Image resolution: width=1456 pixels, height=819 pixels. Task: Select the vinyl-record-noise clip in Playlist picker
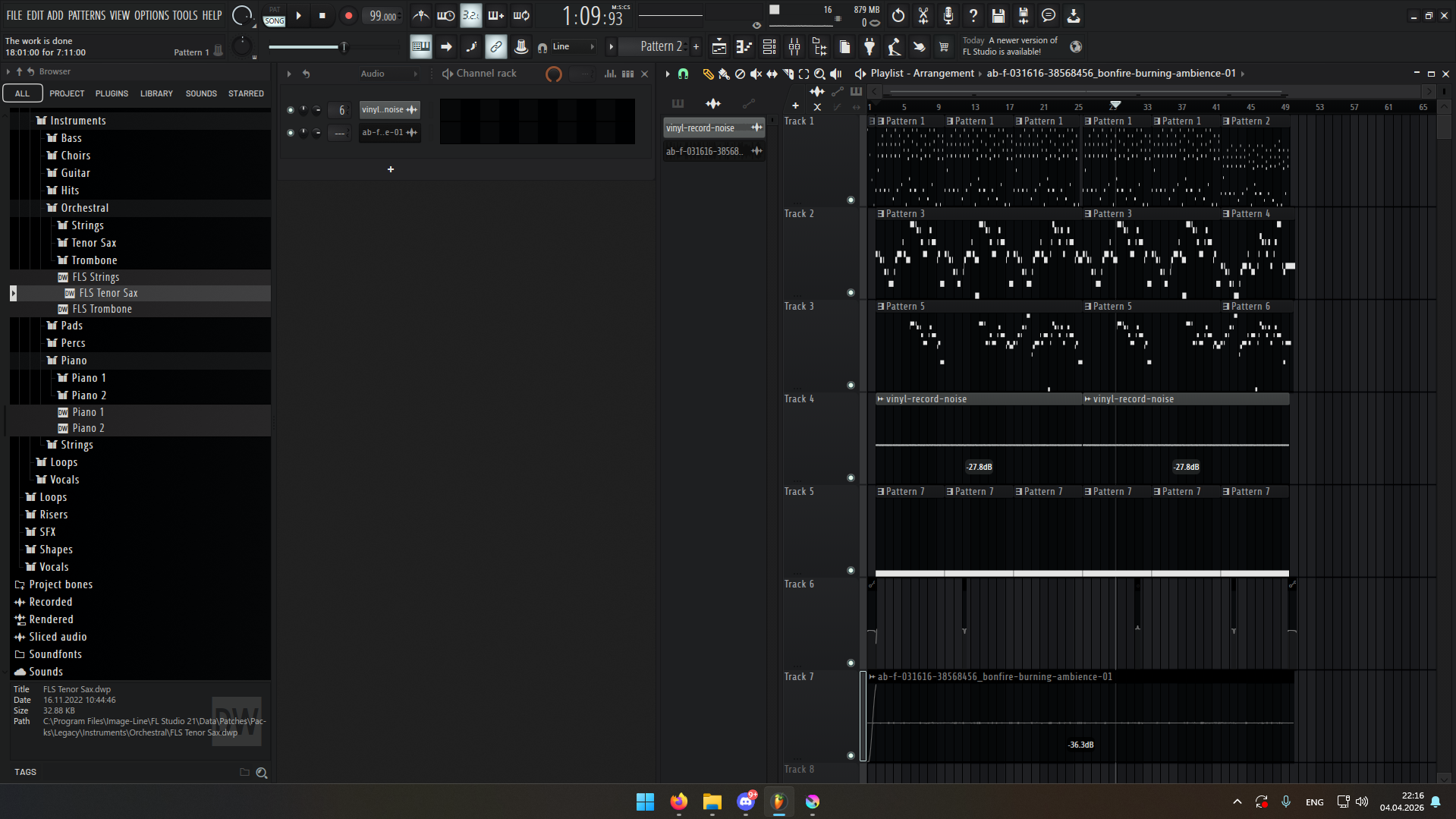click(714, 128)
